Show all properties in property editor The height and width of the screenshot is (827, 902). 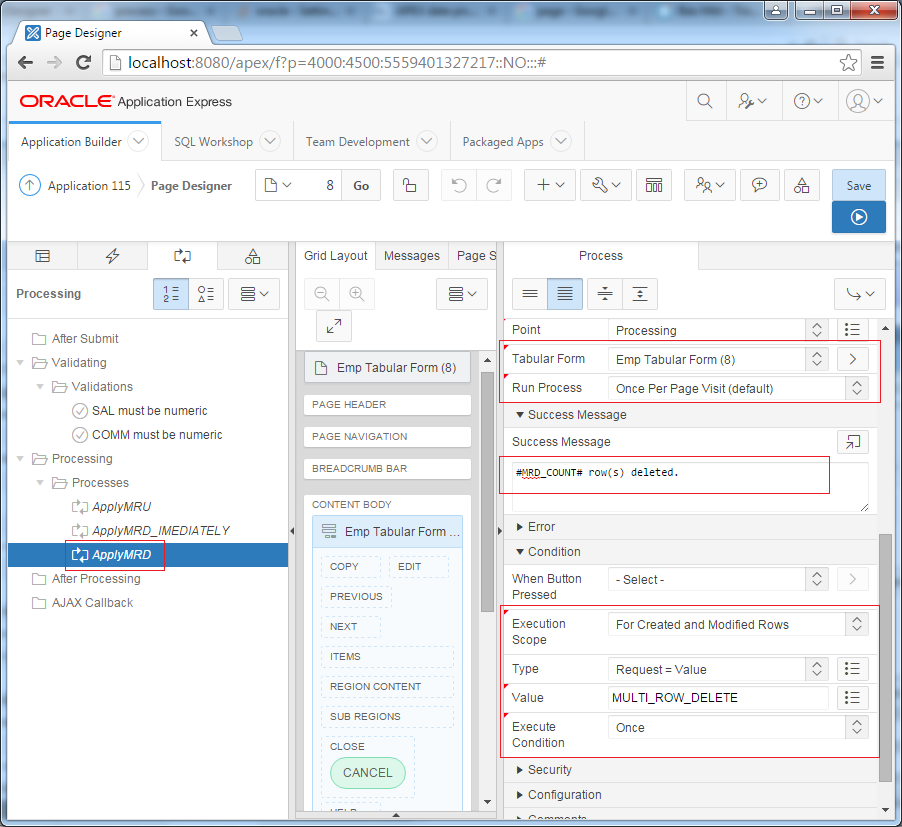[565, 294]
